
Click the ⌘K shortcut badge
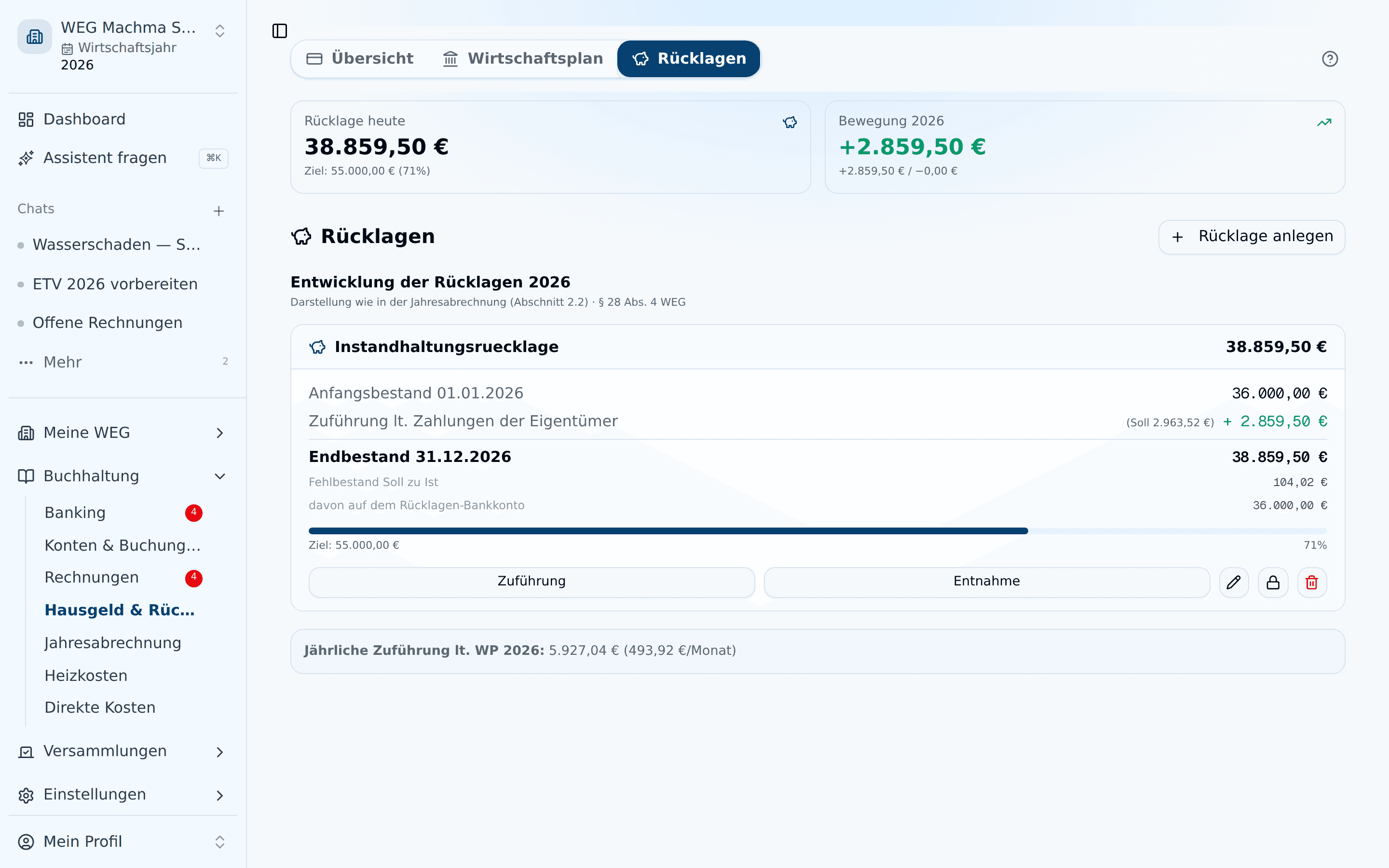point(214,158)
